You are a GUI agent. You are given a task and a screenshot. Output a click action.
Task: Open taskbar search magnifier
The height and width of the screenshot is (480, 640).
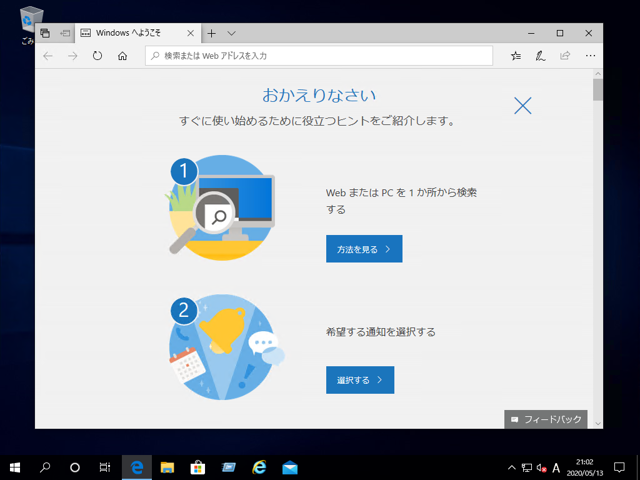tap(45, 467)
